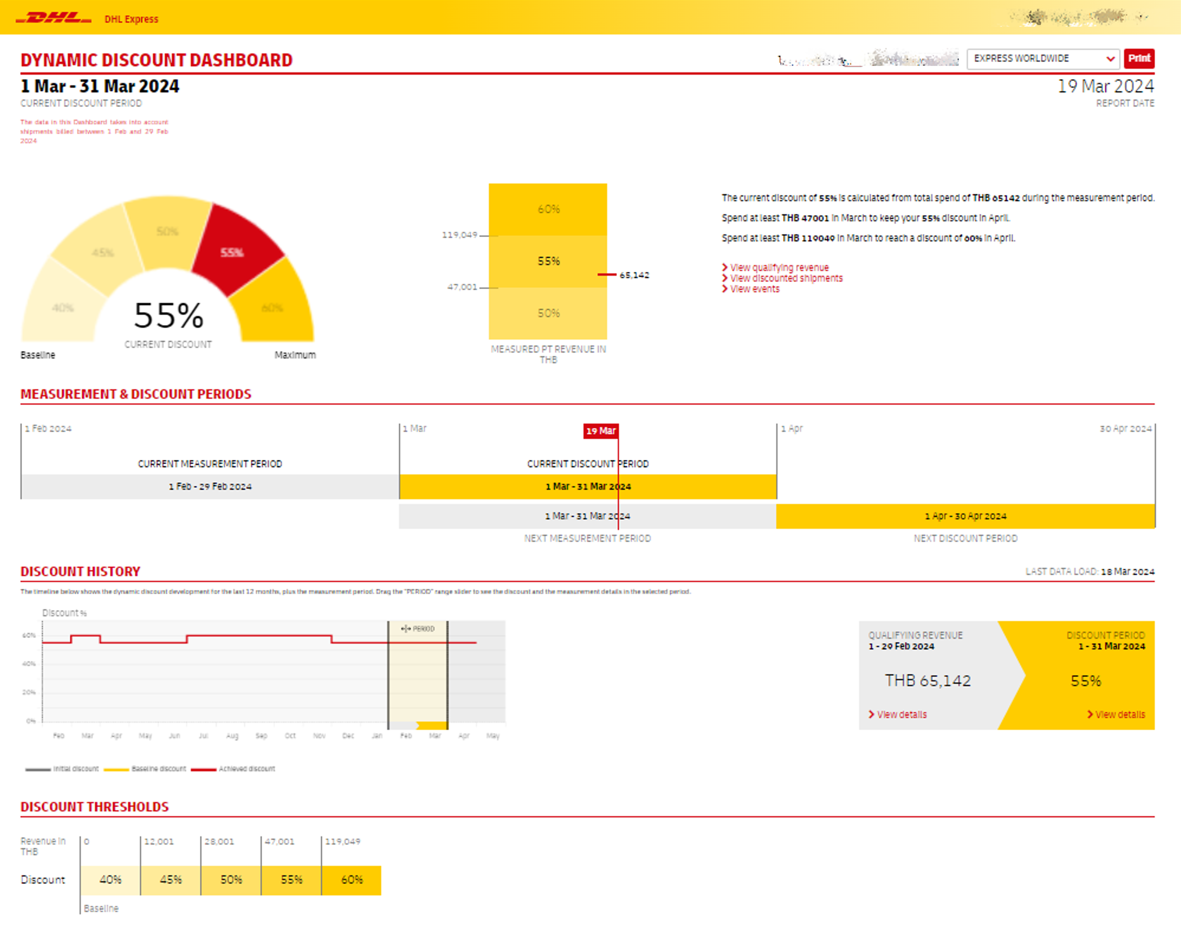The width and height of the screenshot is (1181, 950).
Task: Click the grey 1 Mar - 31 Mar 2024 next measurement bar
Action: tap(588, 516)
